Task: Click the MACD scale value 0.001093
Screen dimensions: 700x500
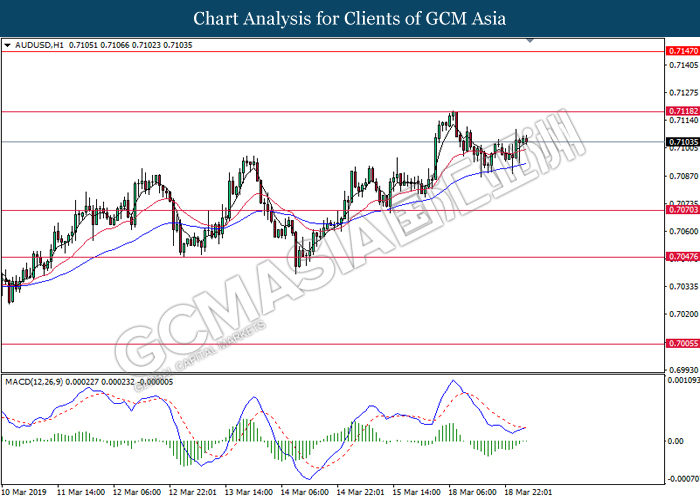Action: (683, 380)
